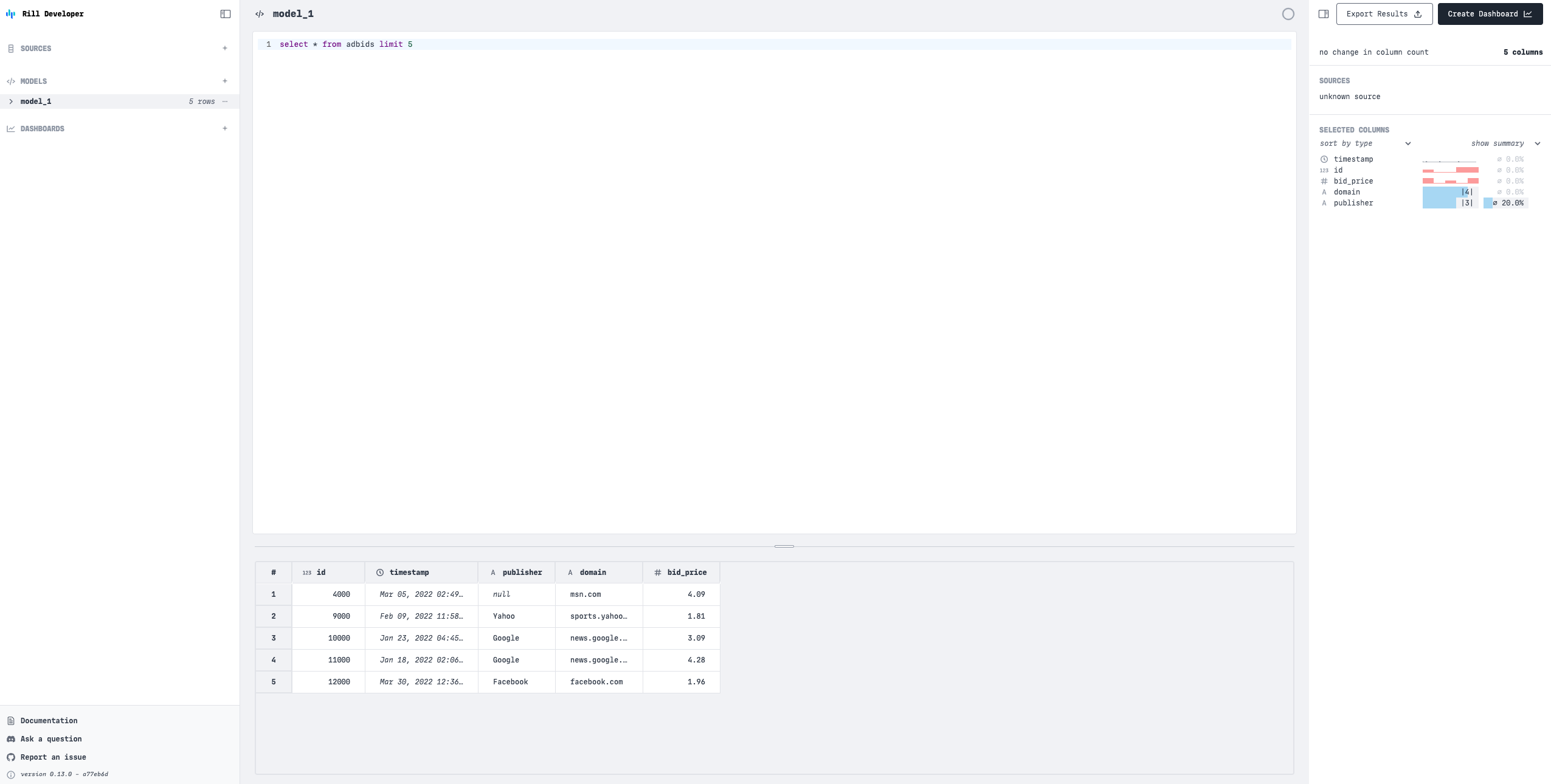Click the model status circle indicator

pyautogui.click(x=1288, y=14)
